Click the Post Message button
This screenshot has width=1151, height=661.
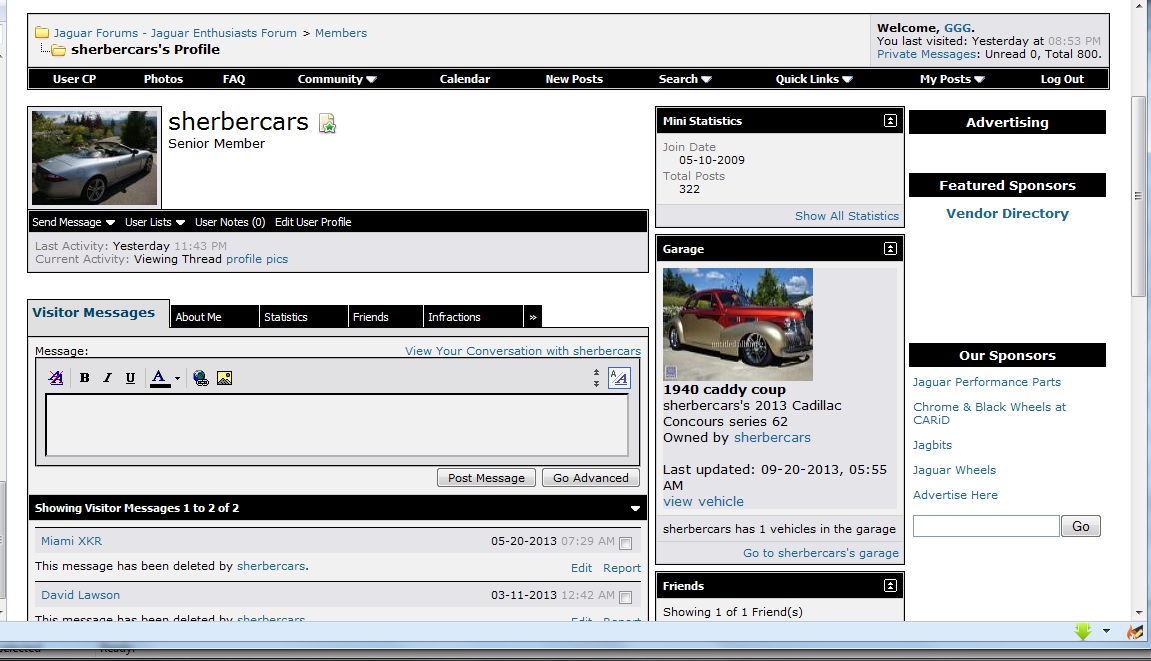tap(486, 477)
